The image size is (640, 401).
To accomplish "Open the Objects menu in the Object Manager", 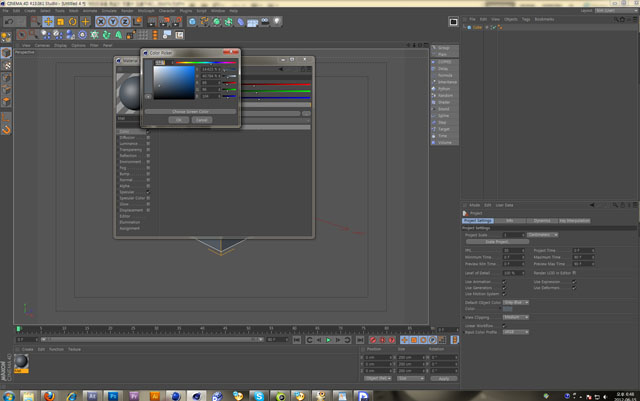I will click(511, 19).
